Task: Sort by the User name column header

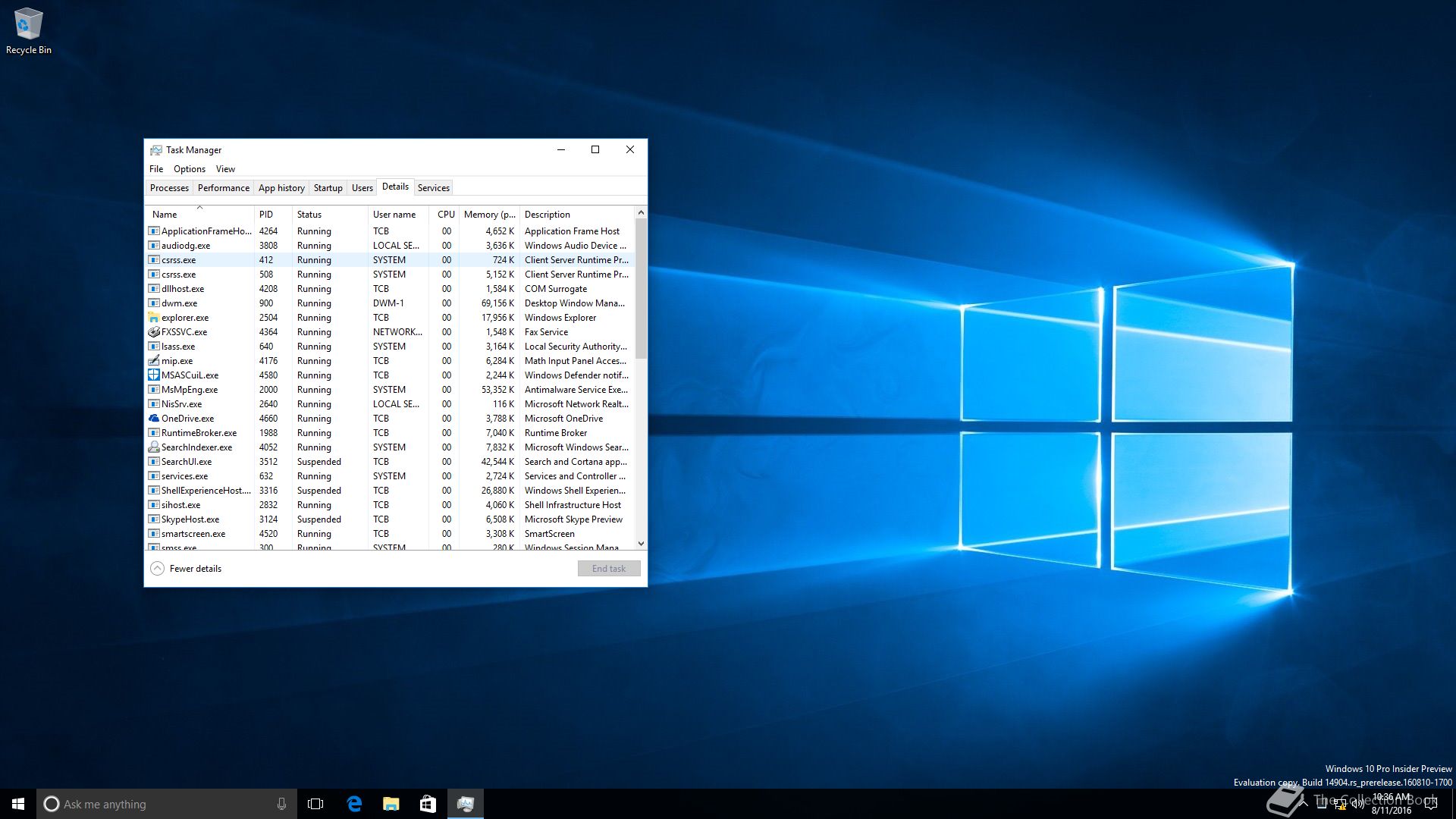Action: (398, 215)
